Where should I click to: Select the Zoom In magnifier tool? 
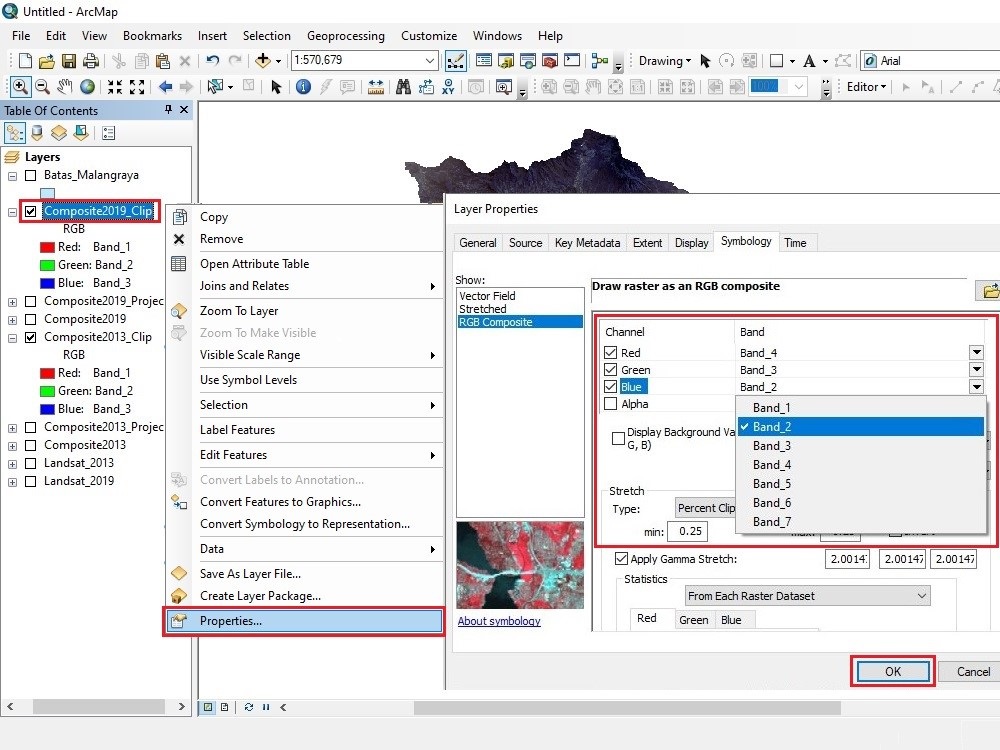tap(19, 86)
